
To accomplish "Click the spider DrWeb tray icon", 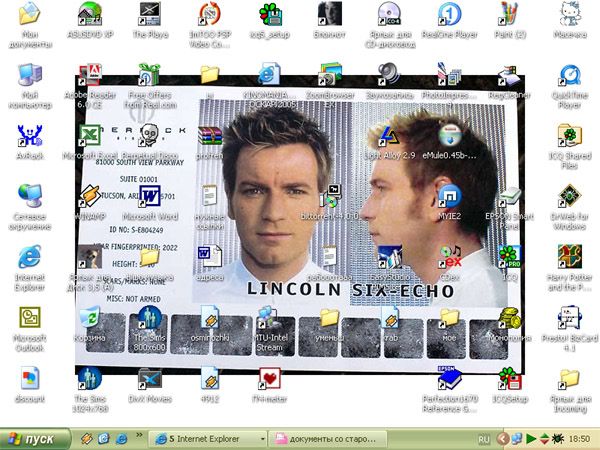I will pos(558,439).
